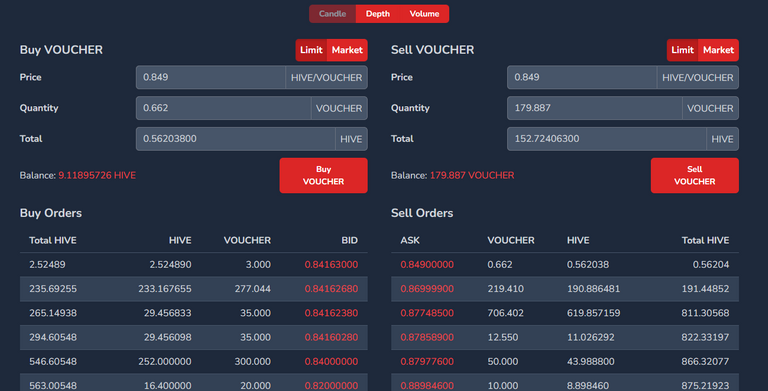Click the red Buy VOUCHER button
The height and width of the screenshot is (391, 768).
click(323, 175)
